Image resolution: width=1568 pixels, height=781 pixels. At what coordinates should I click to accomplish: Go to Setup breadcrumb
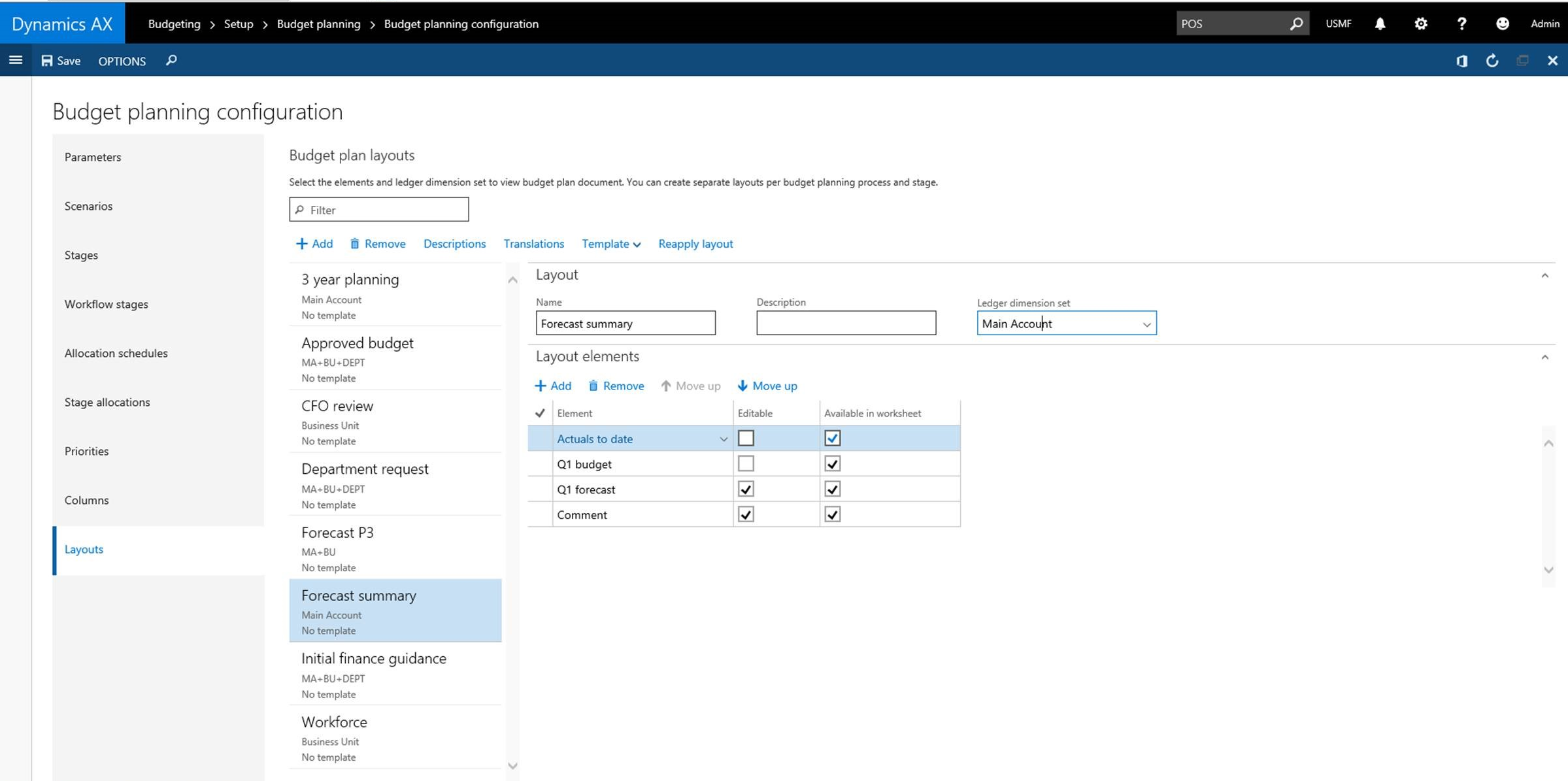point(239,24)
